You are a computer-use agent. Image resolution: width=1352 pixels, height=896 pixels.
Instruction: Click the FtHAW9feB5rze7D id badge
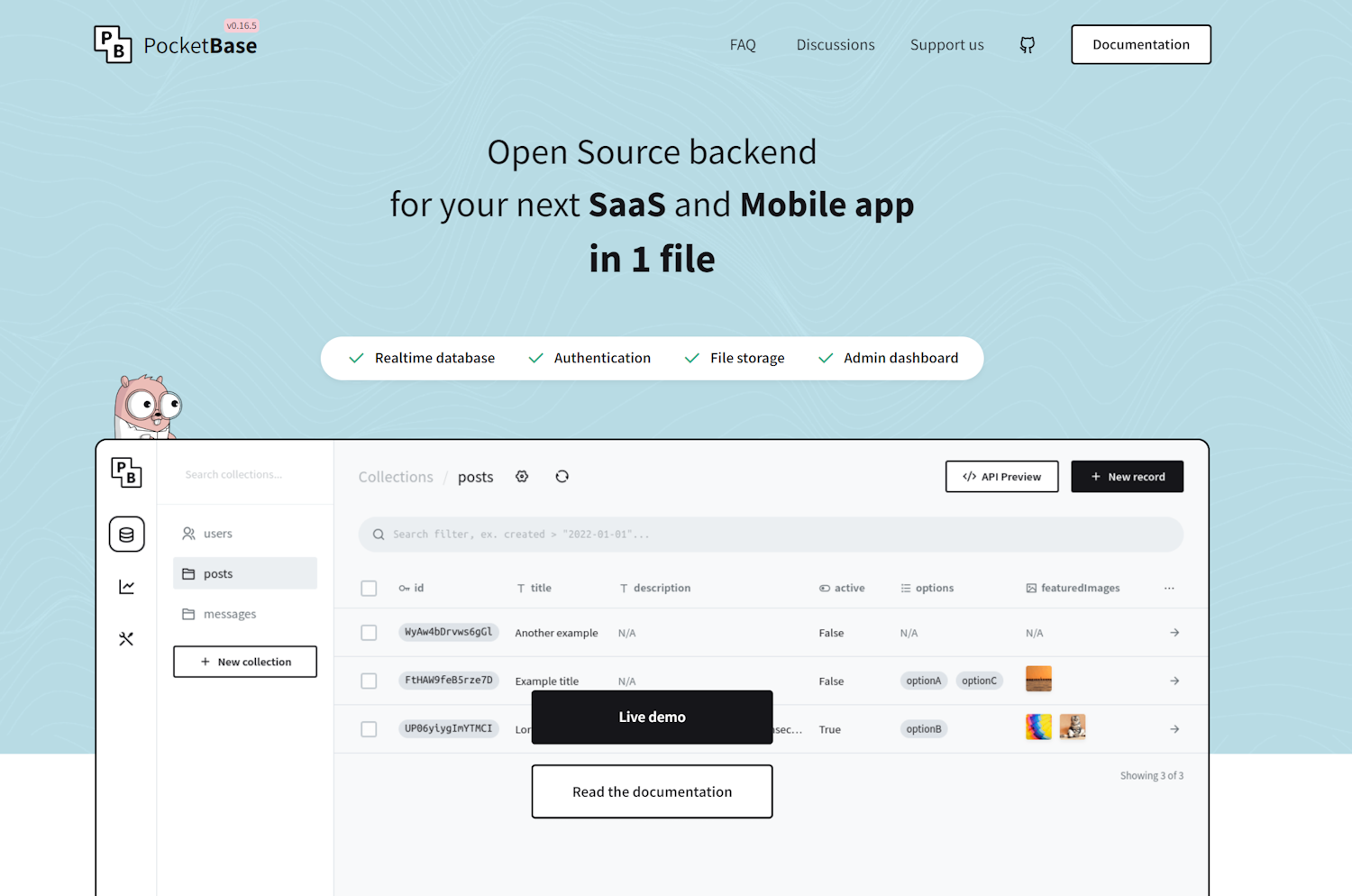pos(449,681)
